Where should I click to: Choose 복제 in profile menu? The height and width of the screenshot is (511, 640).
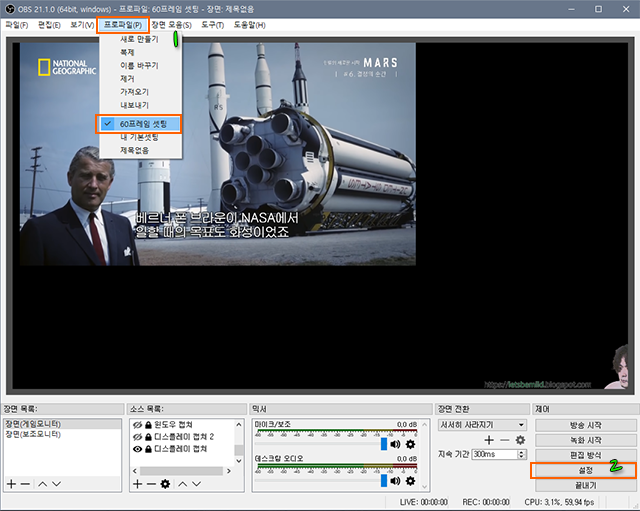coord(127,52)
